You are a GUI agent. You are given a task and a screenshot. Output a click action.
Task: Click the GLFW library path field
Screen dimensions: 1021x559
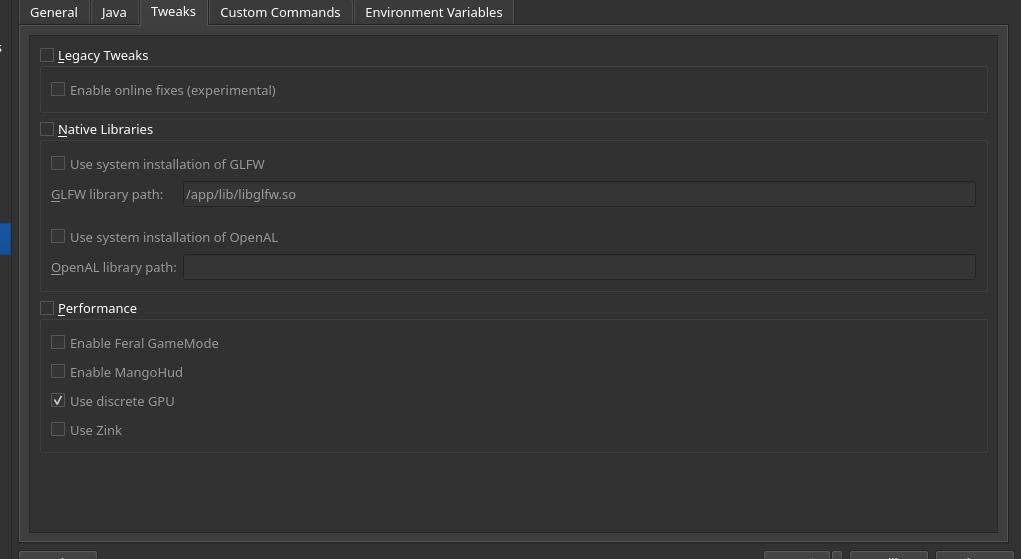tap(580, 194)
